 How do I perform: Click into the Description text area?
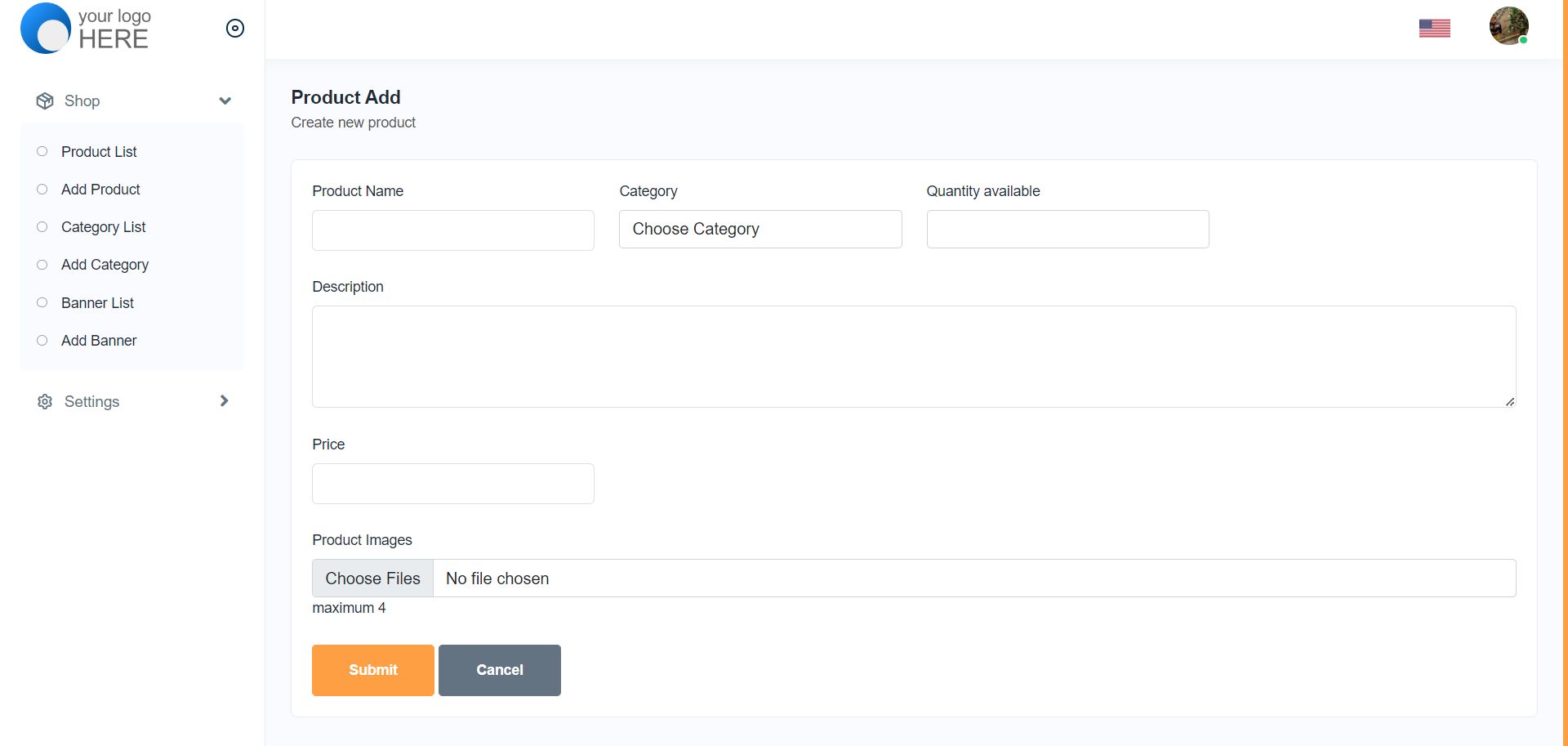point(913,356)
